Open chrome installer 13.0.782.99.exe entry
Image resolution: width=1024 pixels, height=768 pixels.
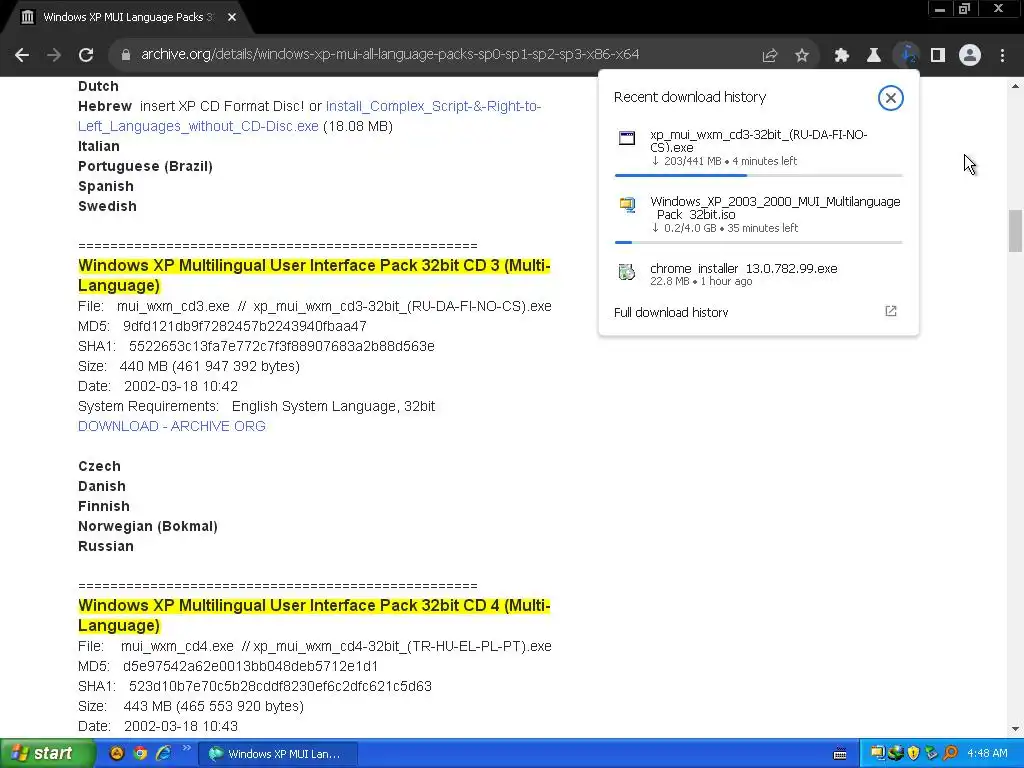tap(758, 274)
